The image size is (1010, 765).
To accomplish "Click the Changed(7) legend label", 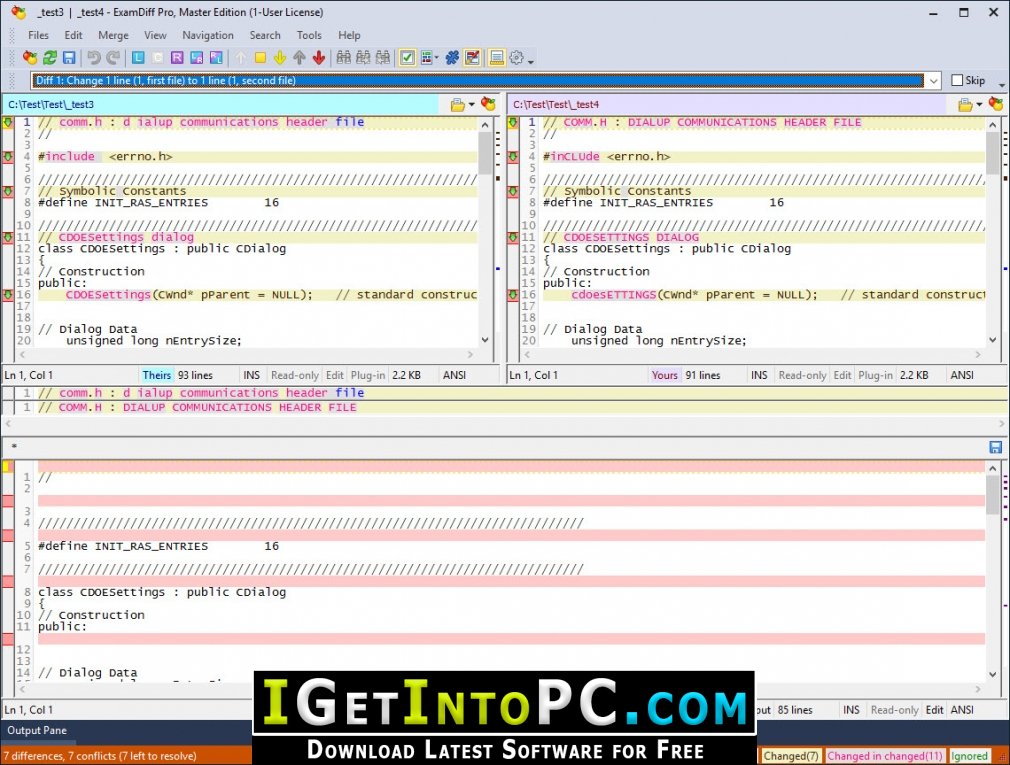I will coord(790,756).
